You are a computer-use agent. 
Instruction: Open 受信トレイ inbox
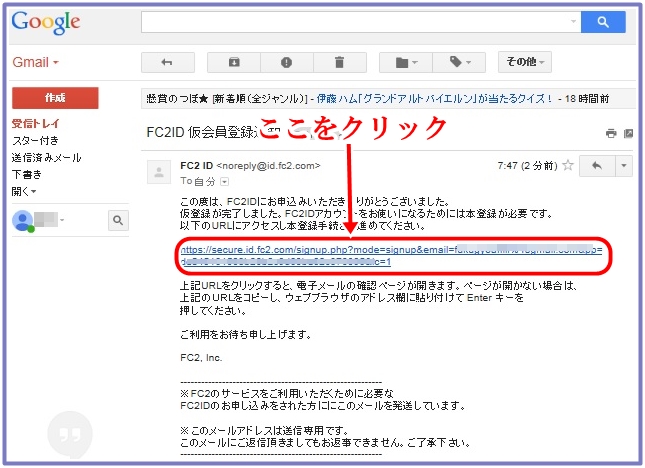[x=35, y=123]
